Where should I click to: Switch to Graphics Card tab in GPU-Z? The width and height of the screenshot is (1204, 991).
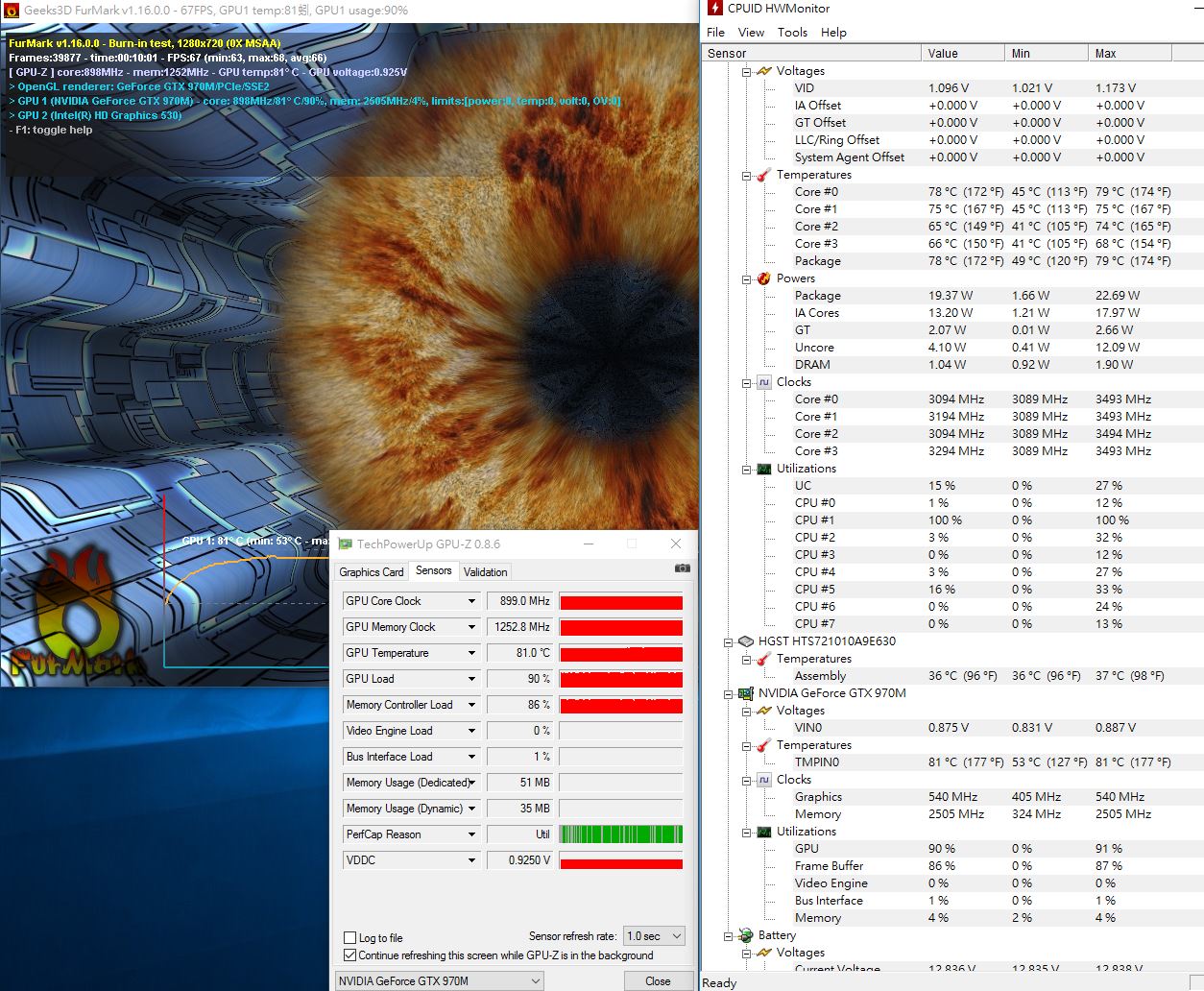coord(372,572)
